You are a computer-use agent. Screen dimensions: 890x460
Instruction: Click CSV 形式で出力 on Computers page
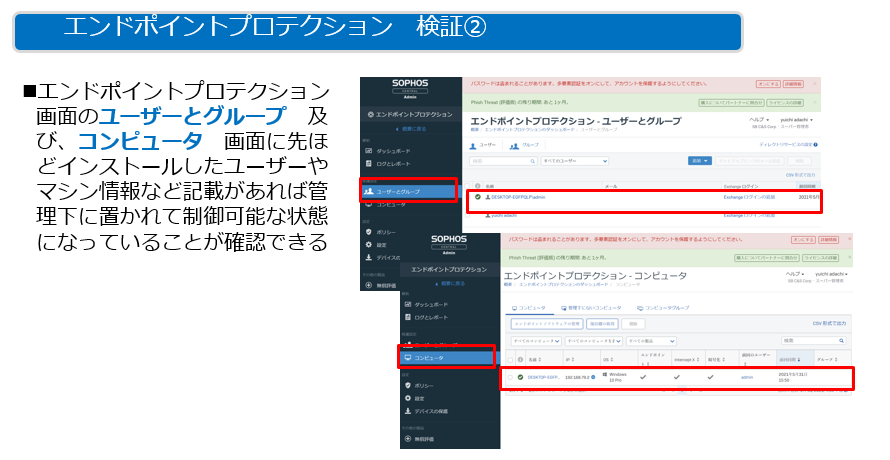[x=829, y=323]
